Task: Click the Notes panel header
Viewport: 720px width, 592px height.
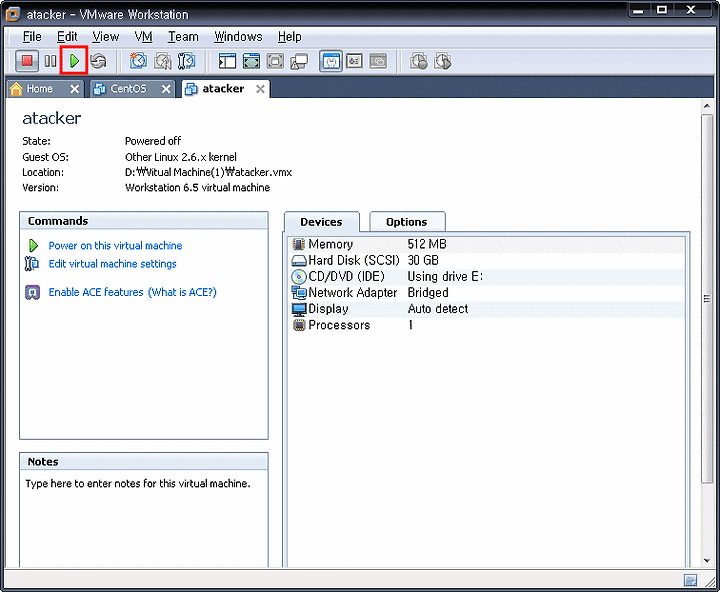Action: 144,462
